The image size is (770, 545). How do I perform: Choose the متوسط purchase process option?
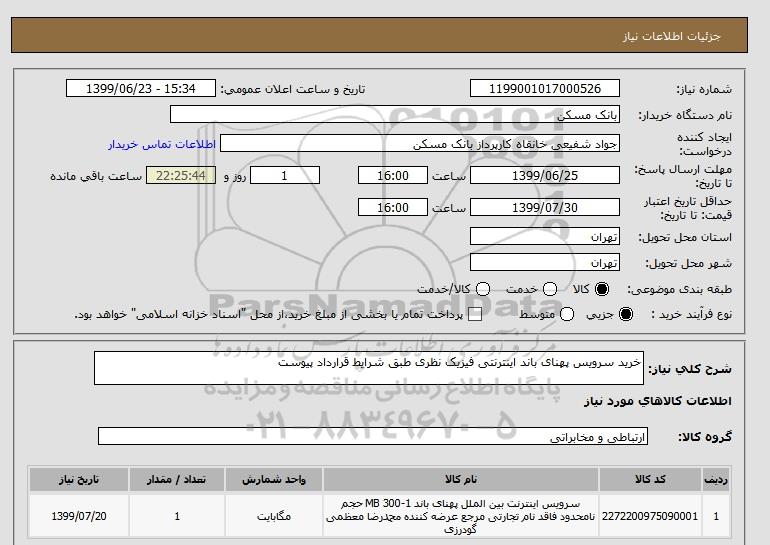coord(567,314)
